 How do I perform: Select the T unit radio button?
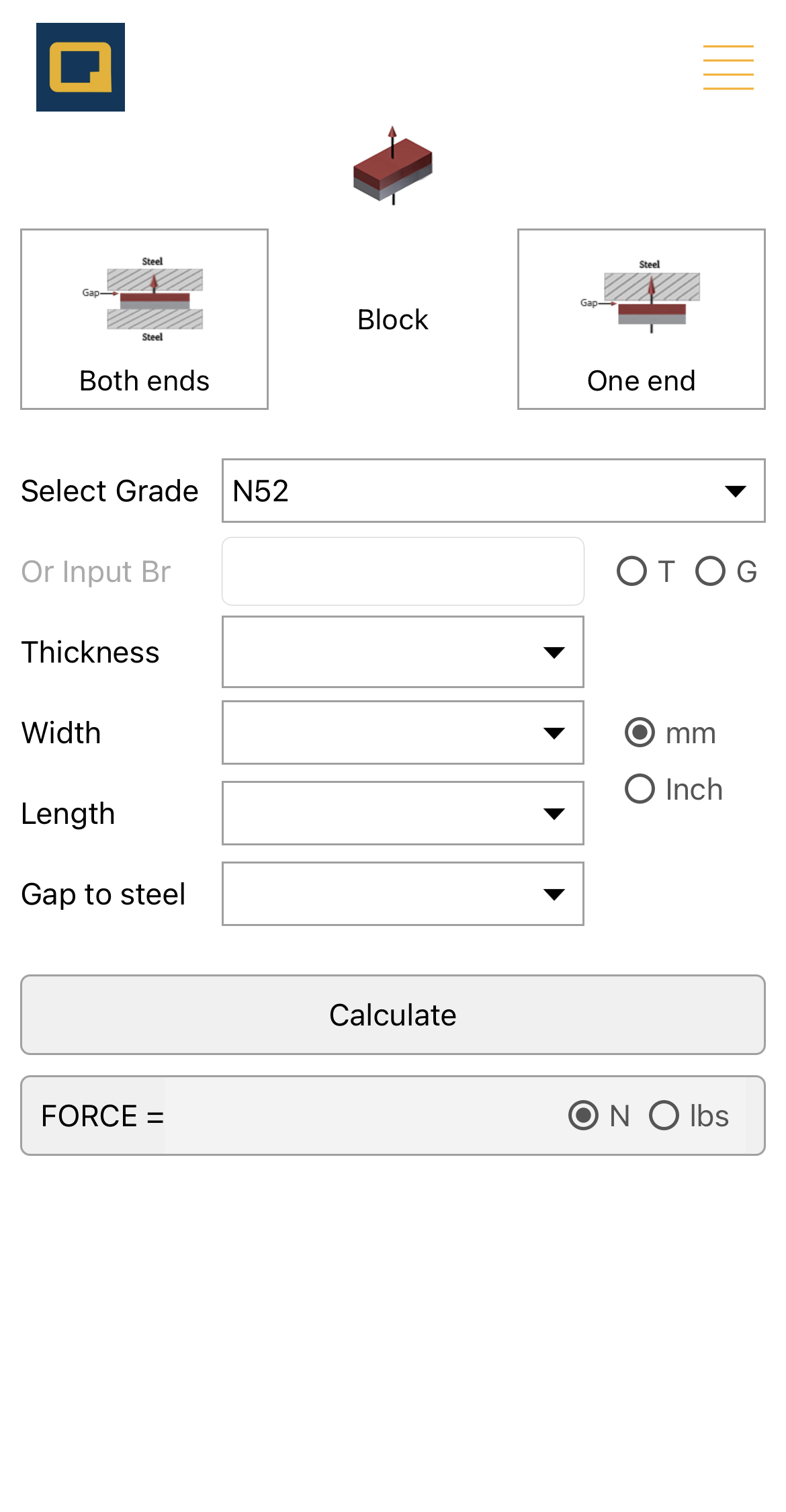pos(631,572)
